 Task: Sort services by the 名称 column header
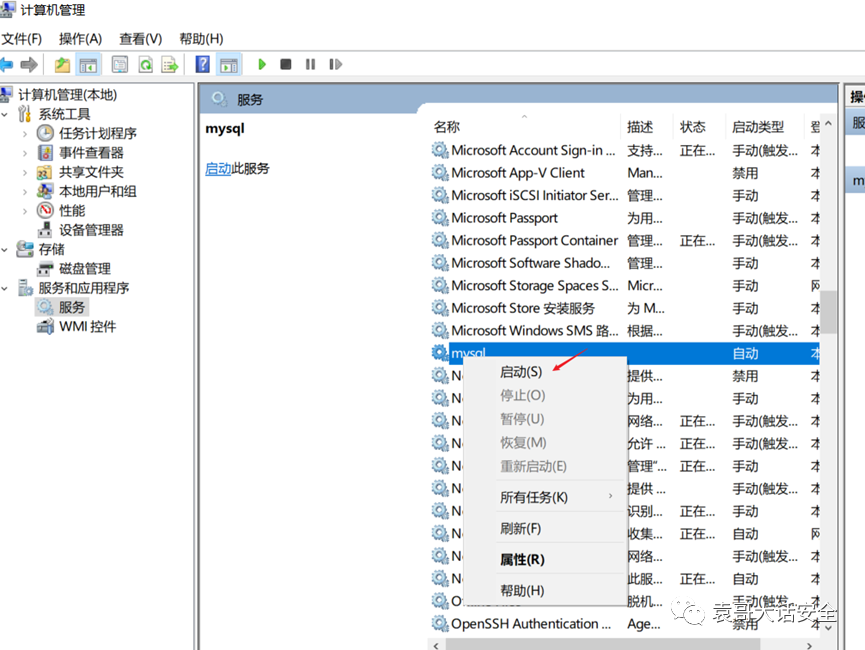(446, 126)
